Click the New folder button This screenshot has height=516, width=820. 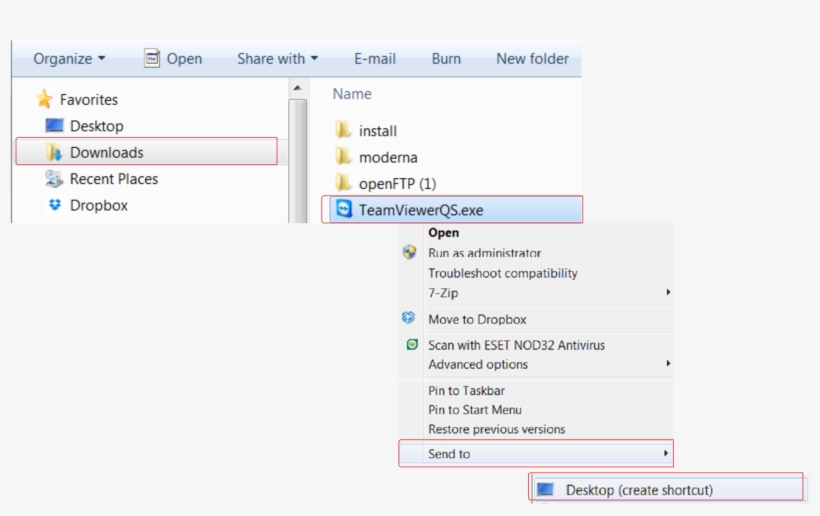(532, 59)
